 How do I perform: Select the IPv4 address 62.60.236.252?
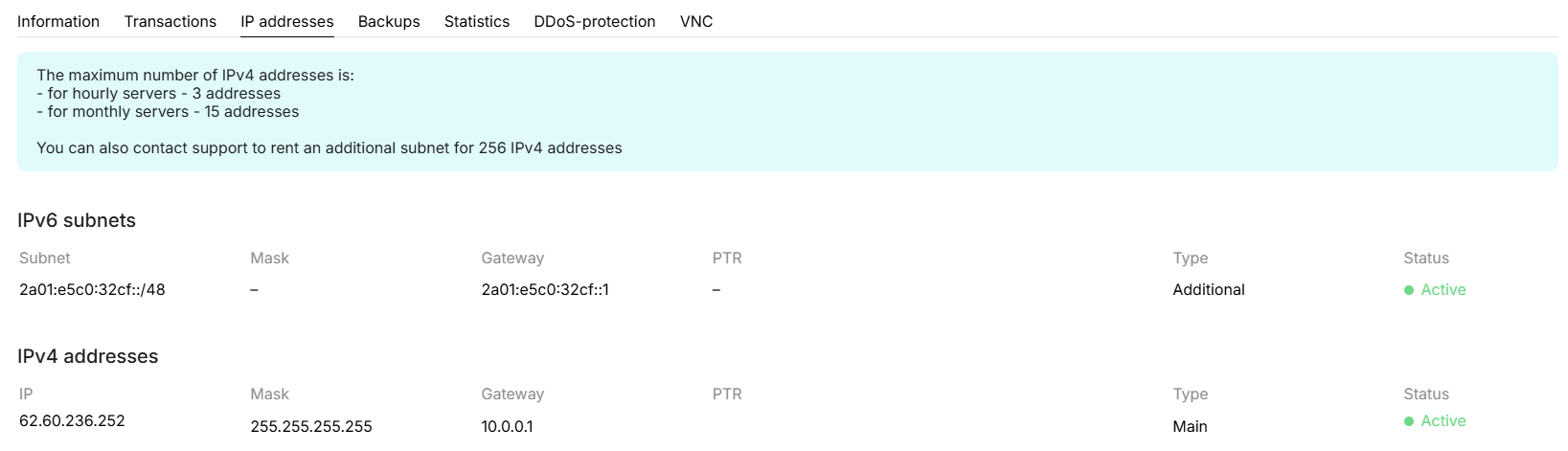72,420
